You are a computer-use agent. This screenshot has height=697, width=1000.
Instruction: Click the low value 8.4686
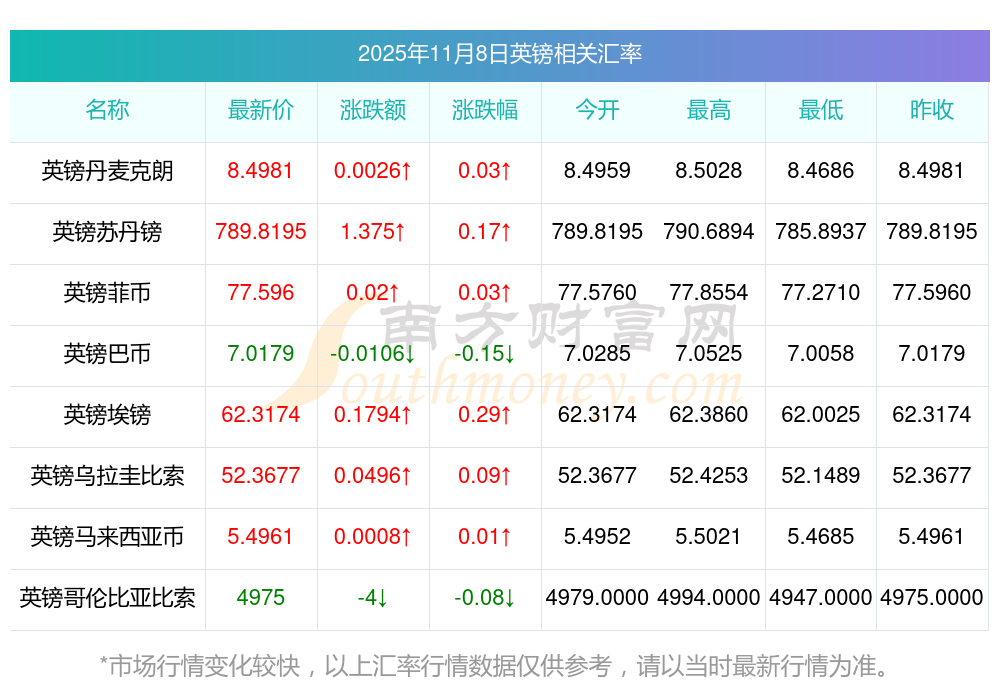pyautogui.click(x=821, y=171)
